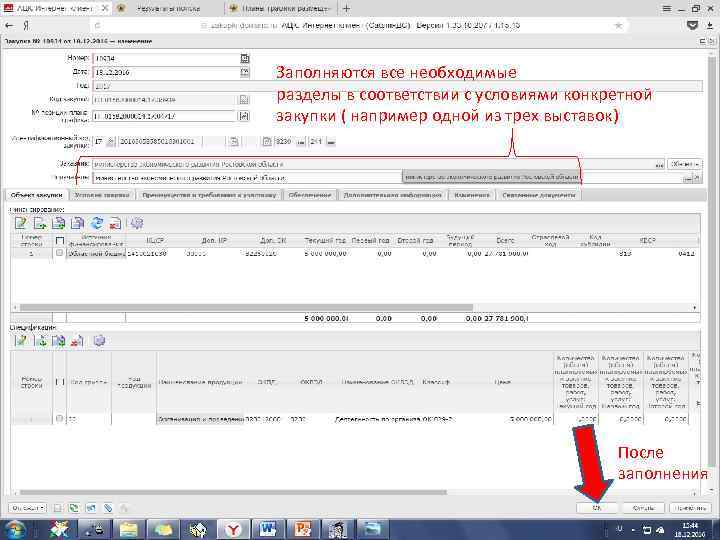
Task: Switch to the Объект закупки tab
Action: 36,195
